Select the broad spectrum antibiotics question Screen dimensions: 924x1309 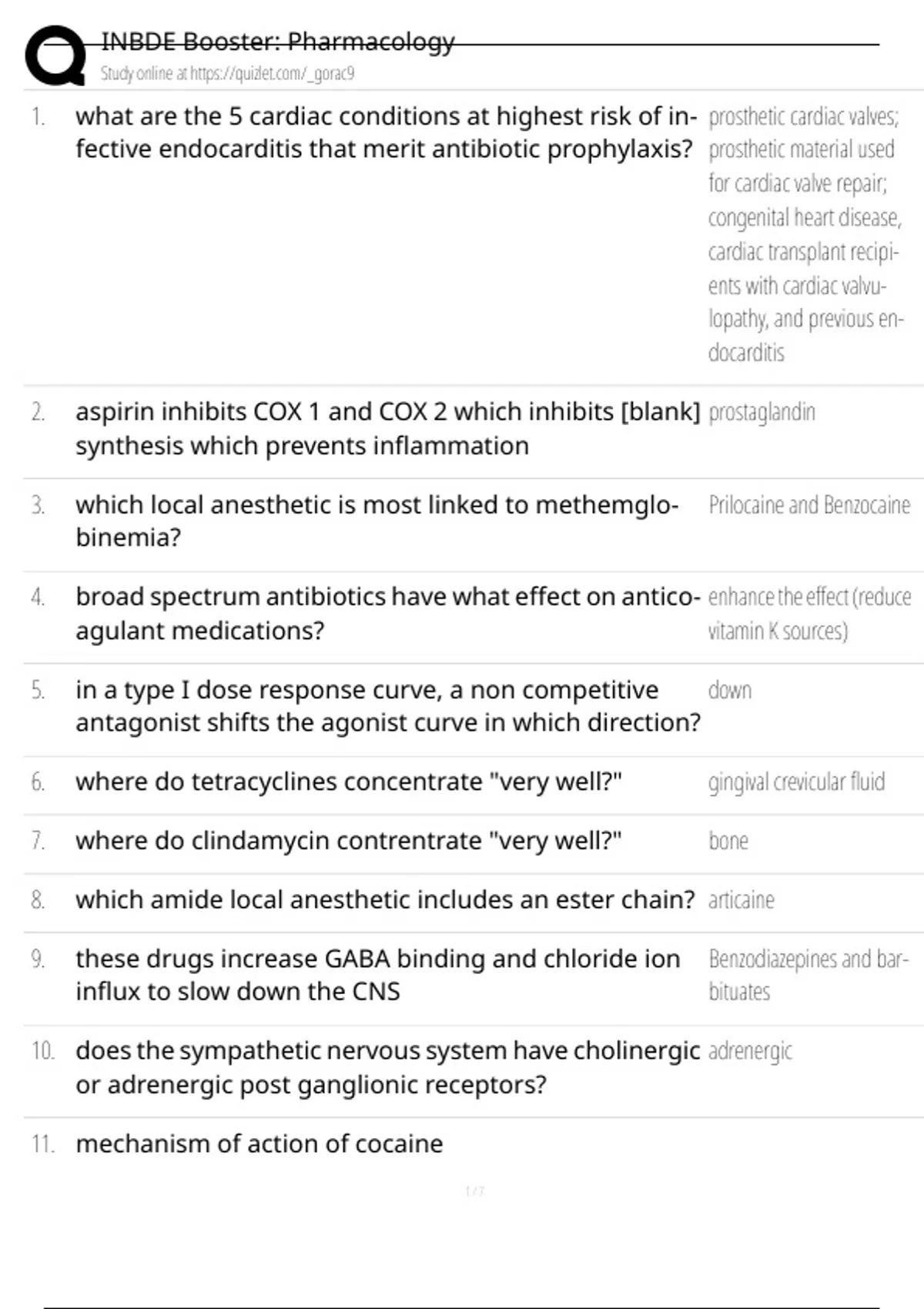click(387, 613)
